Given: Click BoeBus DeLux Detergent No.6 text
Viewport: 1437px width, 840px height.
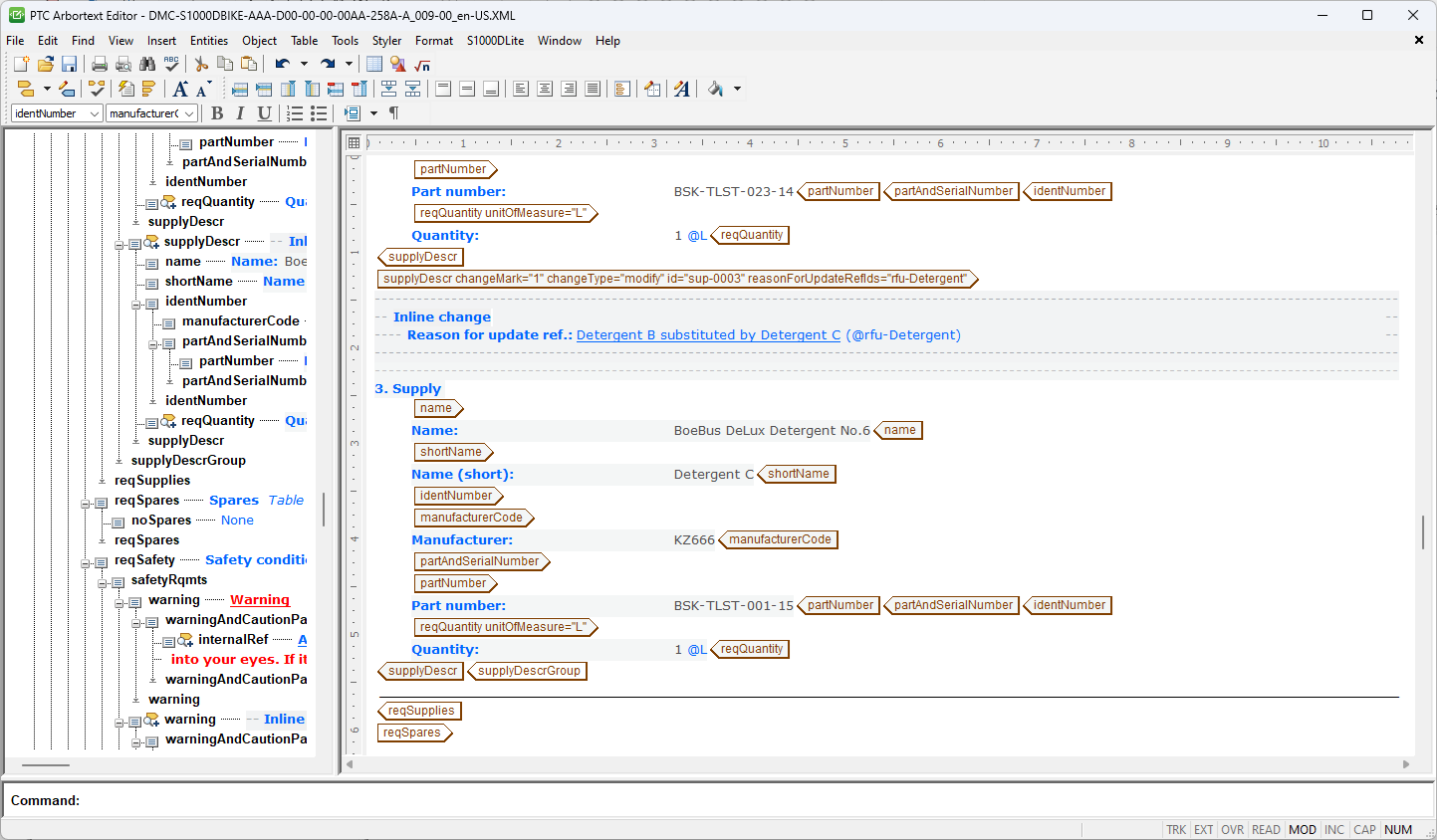Looking at the screenshot, I should pos(772,431).
